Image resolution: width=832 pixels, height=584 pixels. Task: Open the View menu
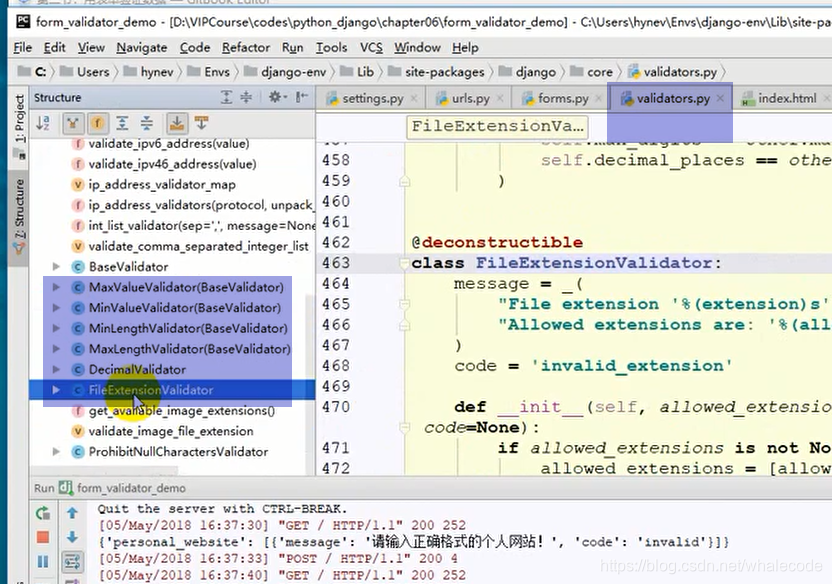point(91,48)
